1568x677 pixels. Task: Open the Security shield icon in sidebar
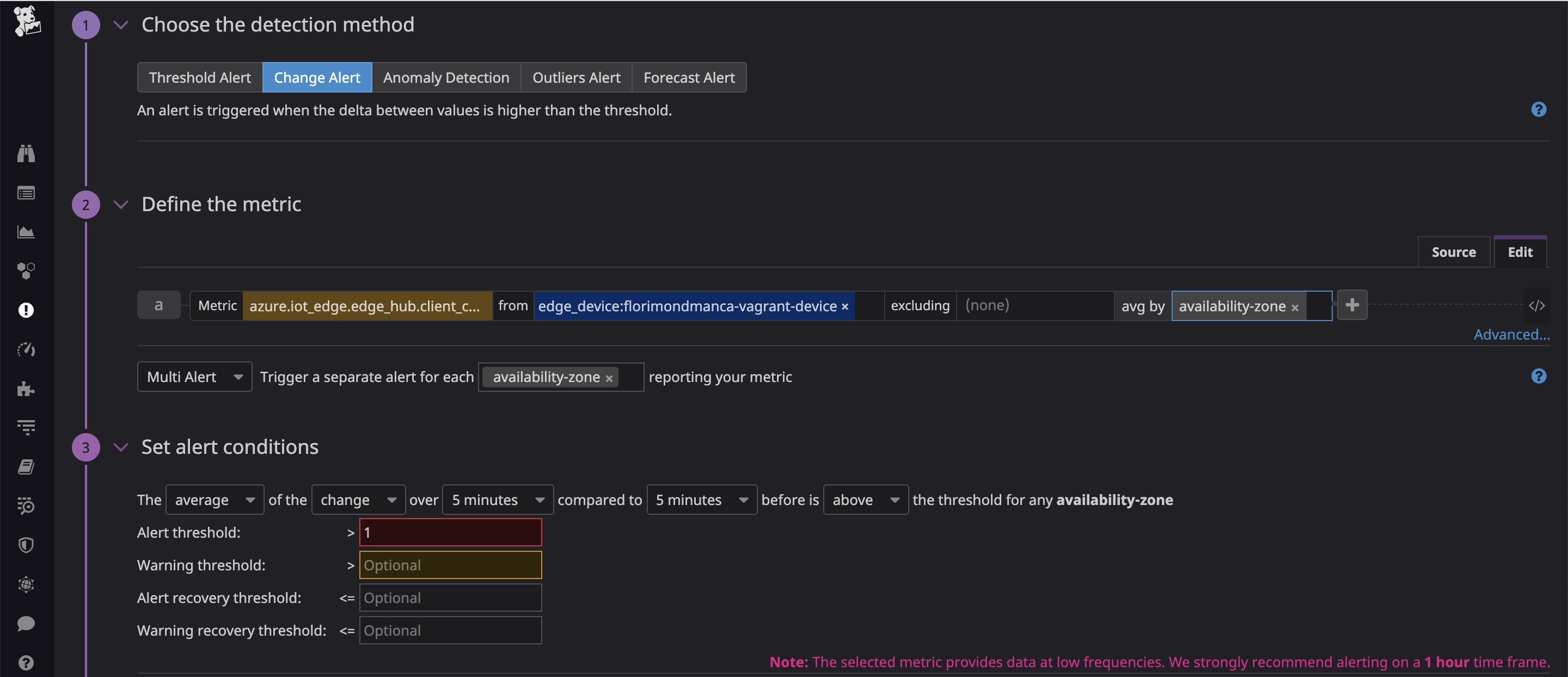(x=26, y=544)
